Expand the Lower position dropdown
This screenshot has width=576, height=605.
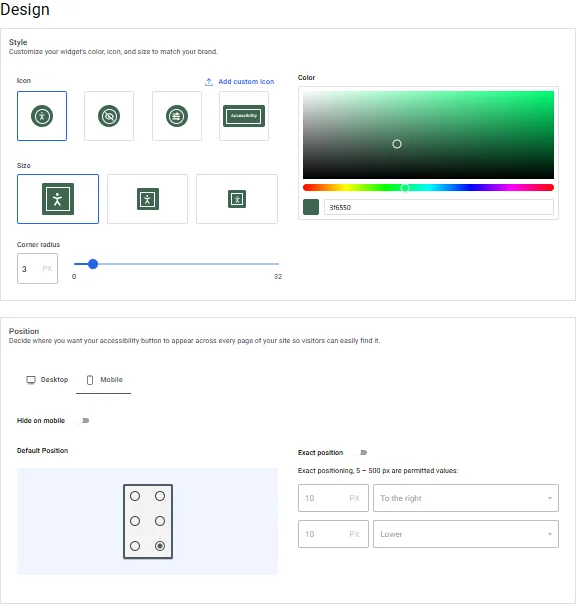click(466, 534)
